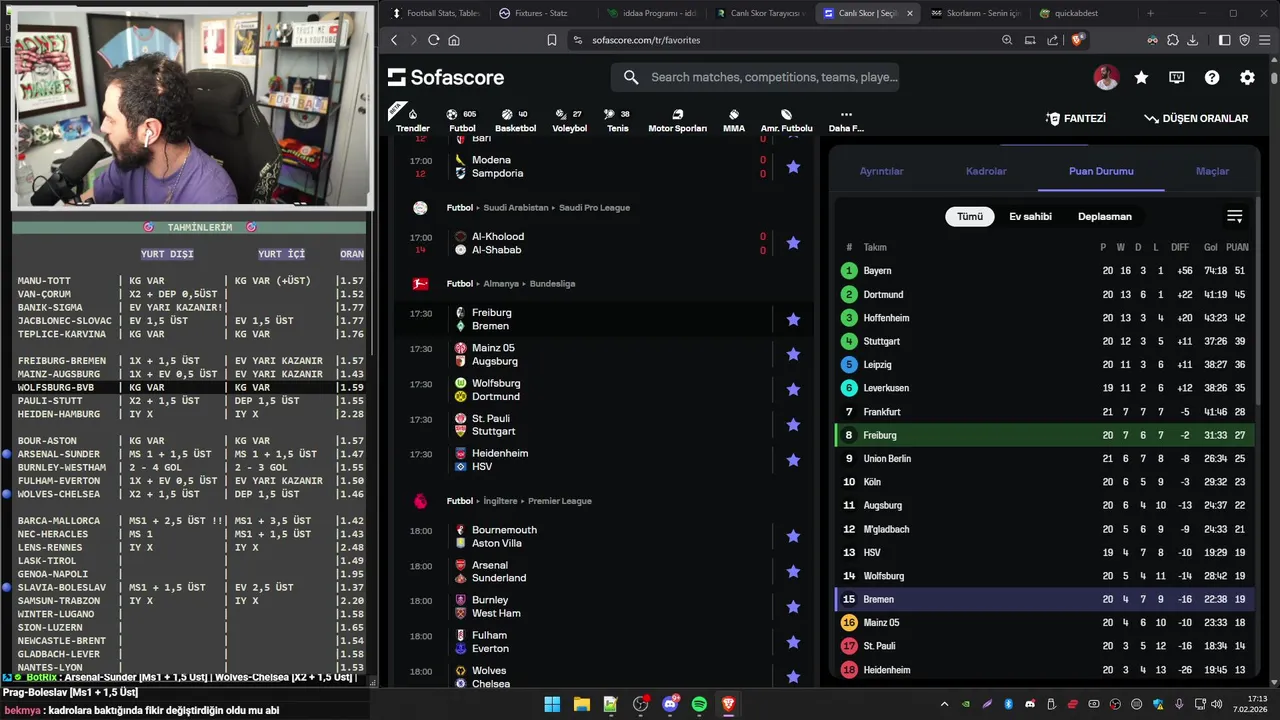This screenshot has height=720, width=1280.
Task: Select the Puan Durumu tab
Action: [x=1101, y=171]
